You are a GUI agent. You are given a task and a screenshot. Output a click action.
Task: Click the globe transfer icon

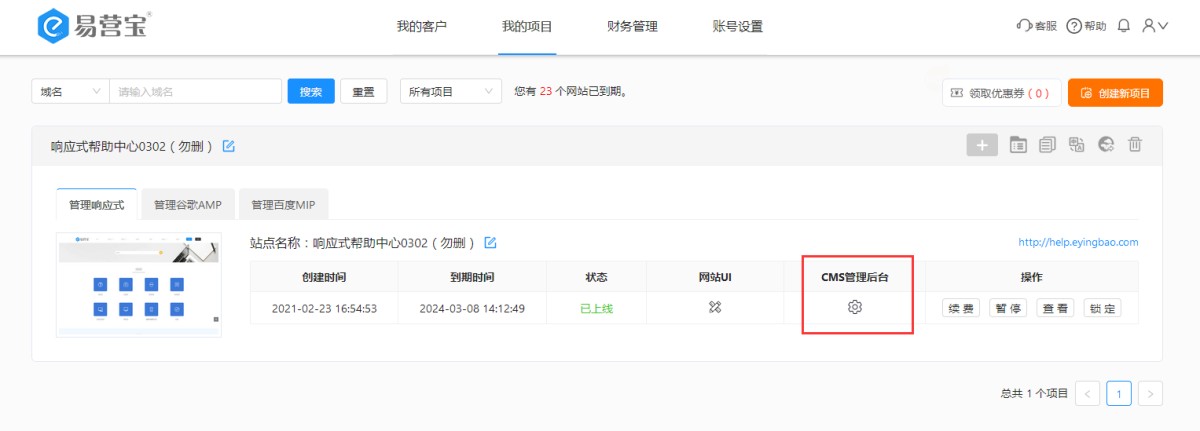pyautogui.click(x=1106, y=145)
